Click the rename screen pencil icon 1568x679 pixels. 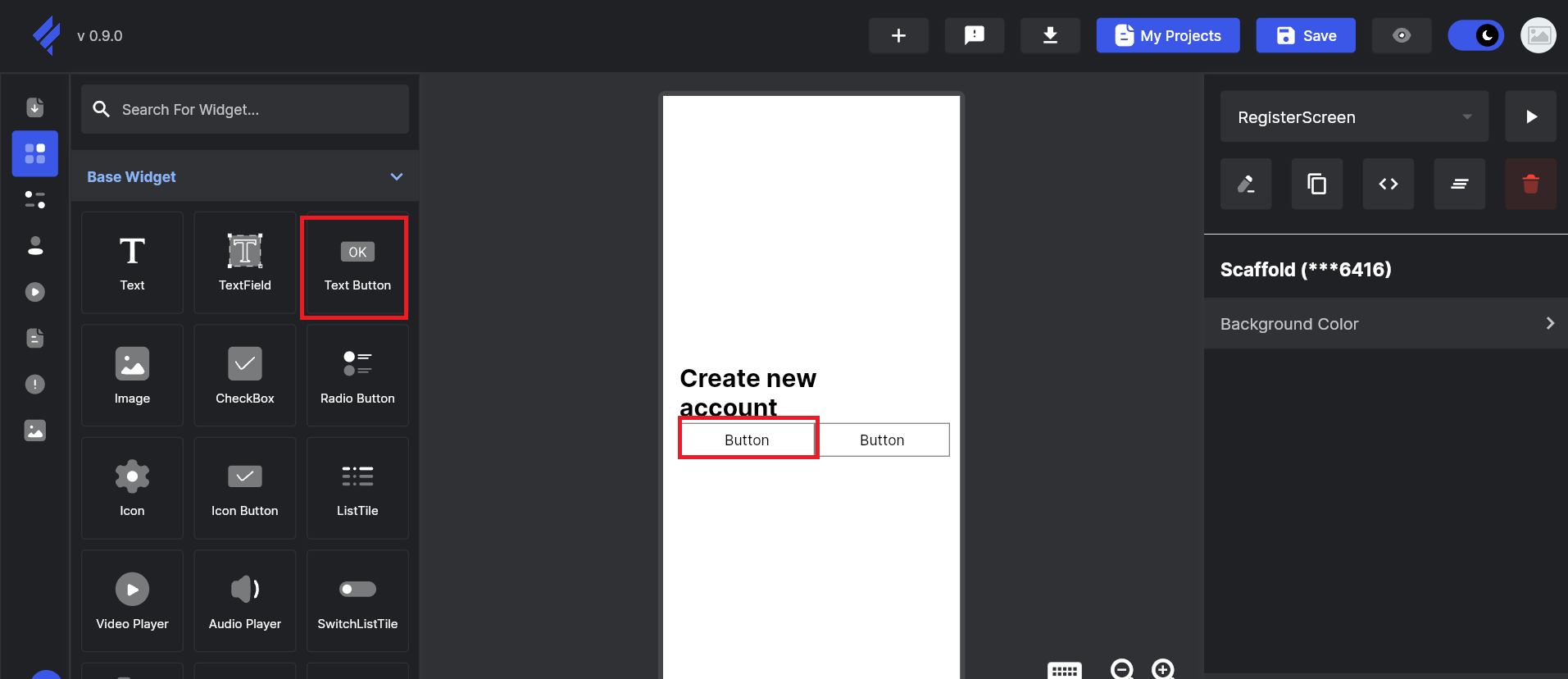[x=1246, y=184]
